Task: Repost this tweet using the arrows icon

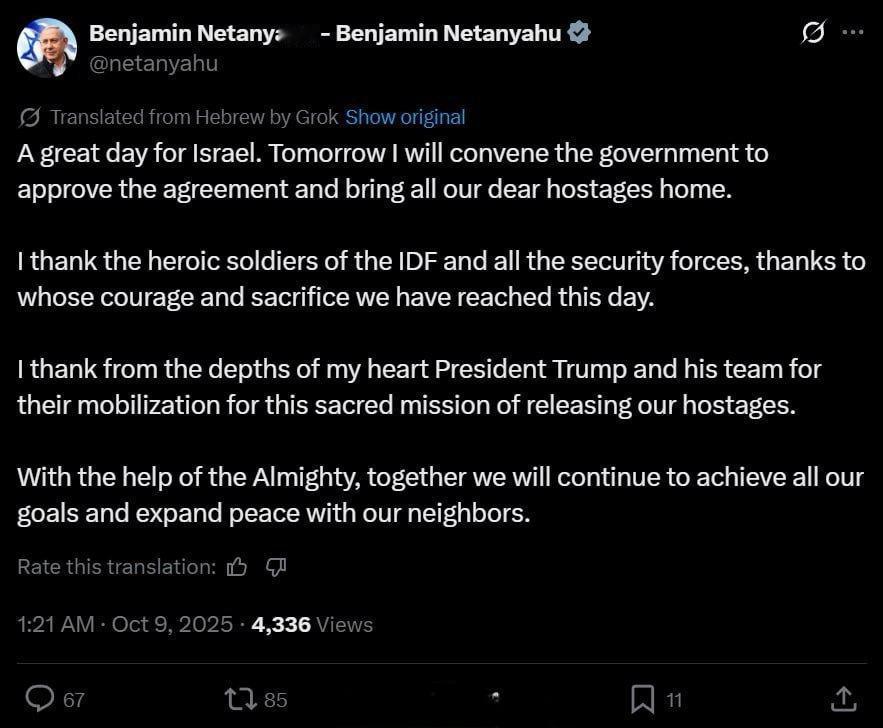Action: point(240,698)
